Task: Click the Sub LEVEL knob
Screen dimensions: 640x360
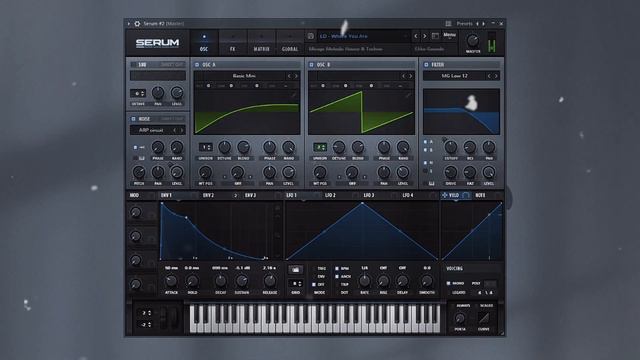Action: coord(177,93)
